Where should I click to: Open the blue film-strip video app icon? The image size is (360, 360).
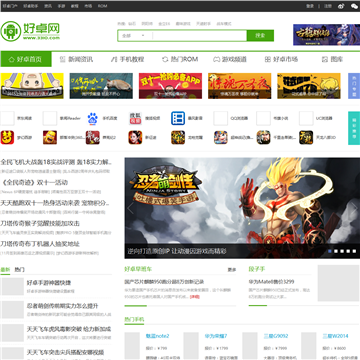(178, 118)
